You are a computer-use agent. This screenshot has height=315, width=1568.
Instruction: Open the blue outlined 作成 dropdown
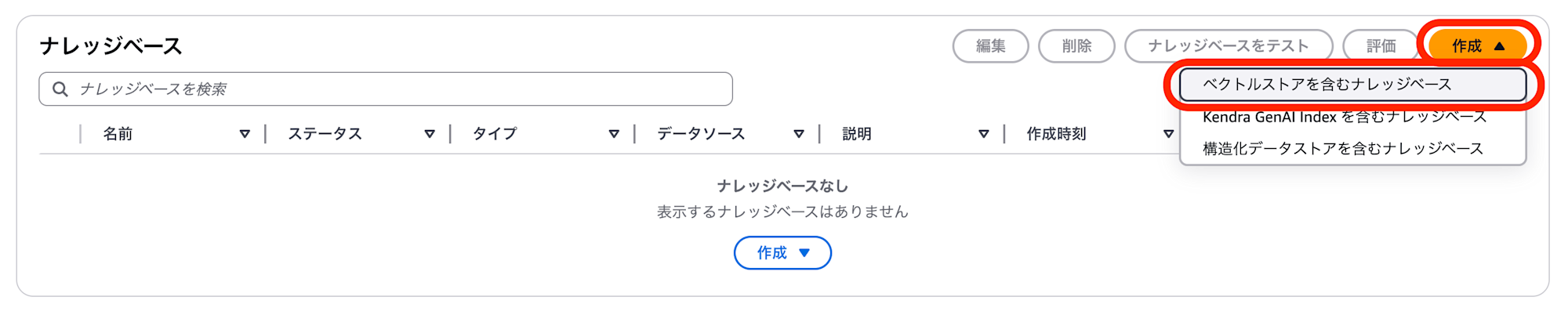(x=782, y=253)
